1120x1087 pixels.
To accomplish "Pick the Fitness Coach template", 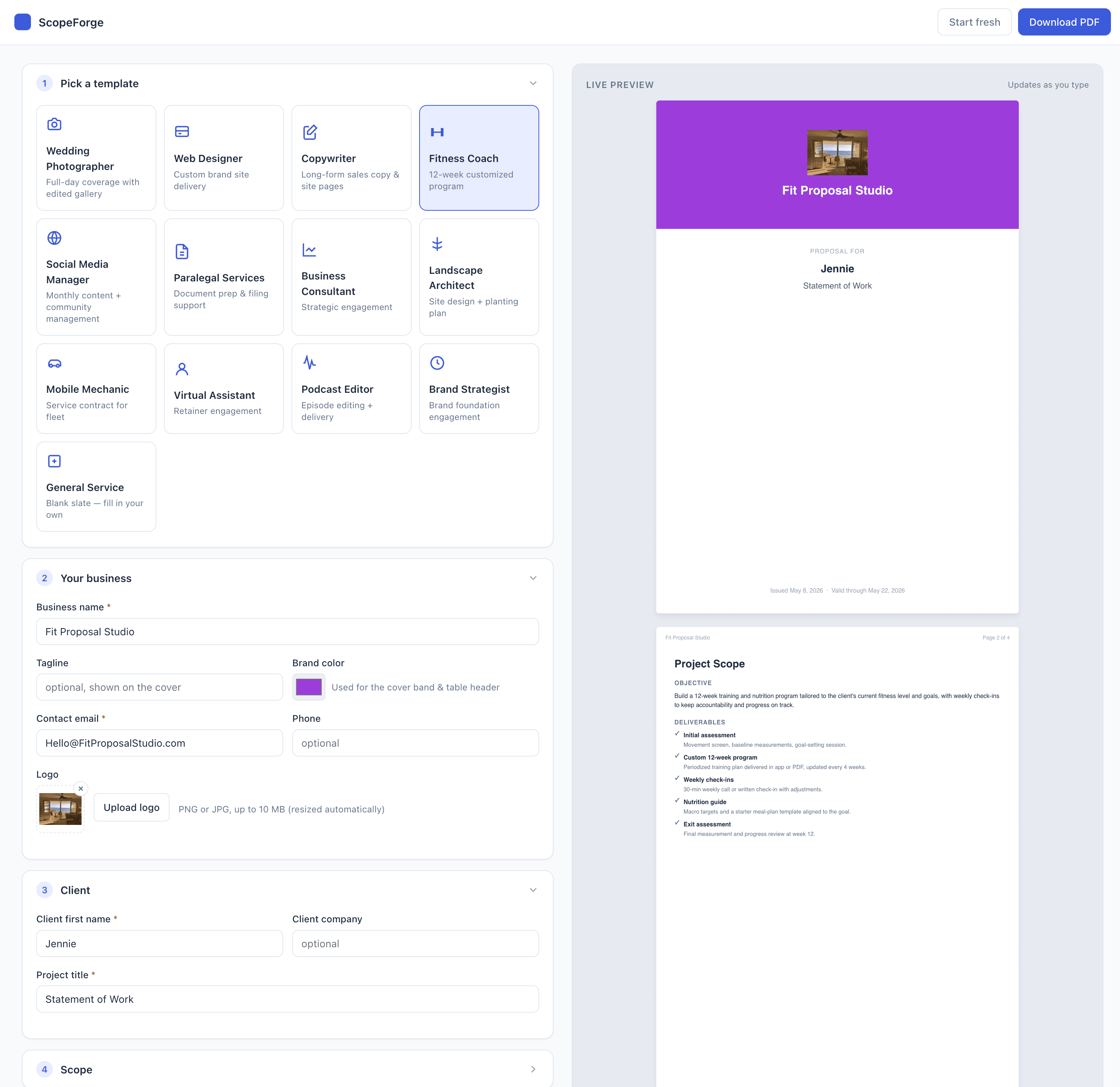I will pos(479,158).
